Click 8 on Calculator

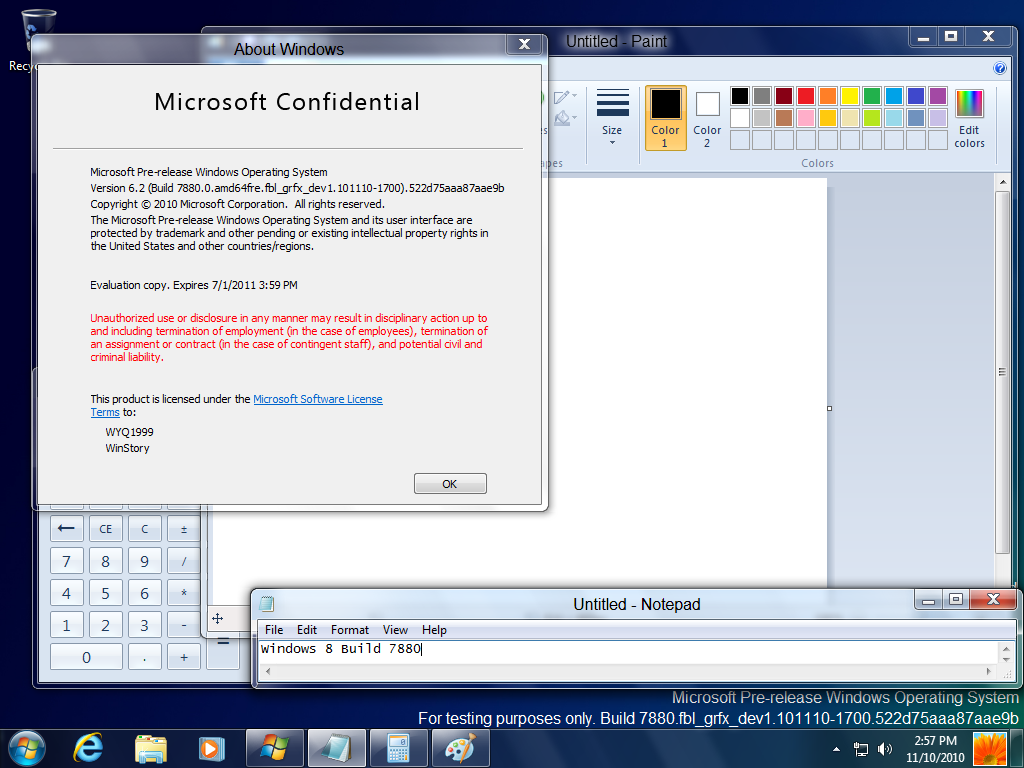[x=106, y=561]
